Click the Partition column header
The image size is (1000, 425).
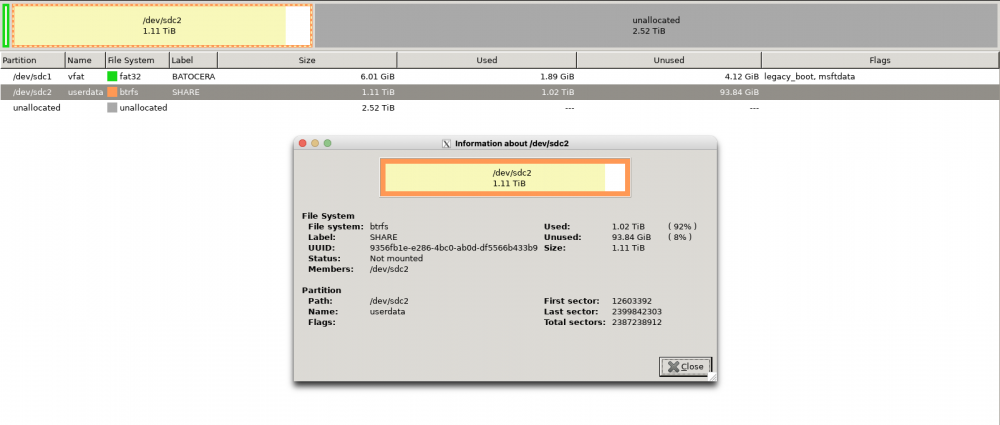tap(32, 60)
